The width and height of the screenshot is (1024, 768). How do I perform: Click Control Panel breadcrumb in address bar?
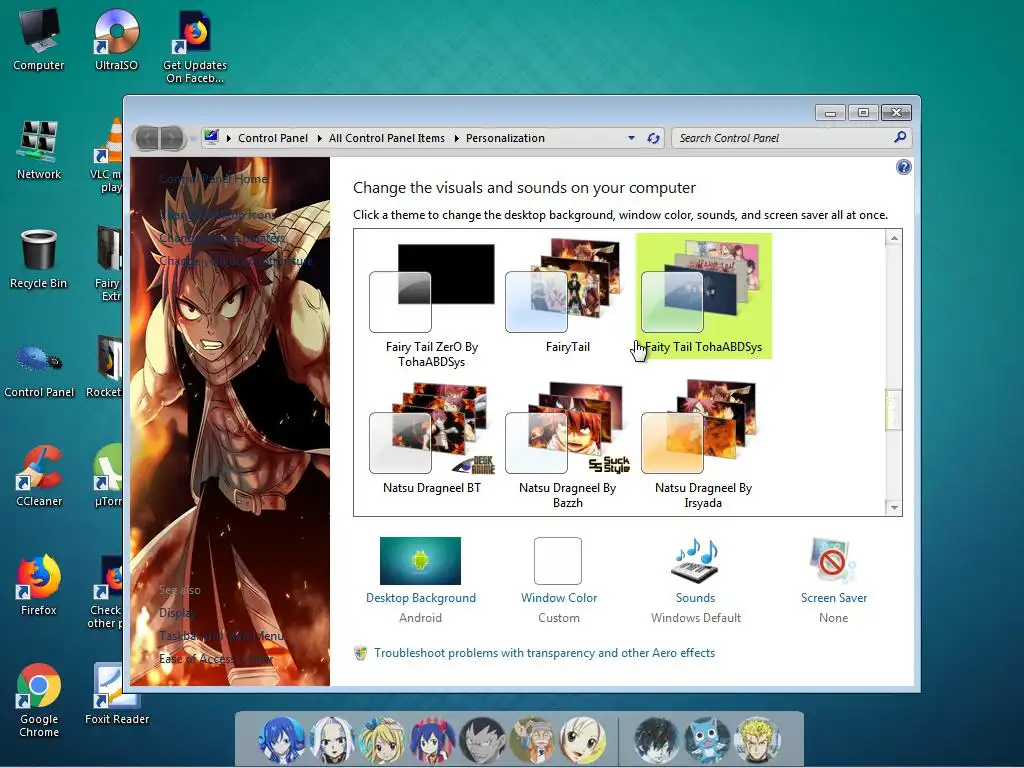coord(272,138)
